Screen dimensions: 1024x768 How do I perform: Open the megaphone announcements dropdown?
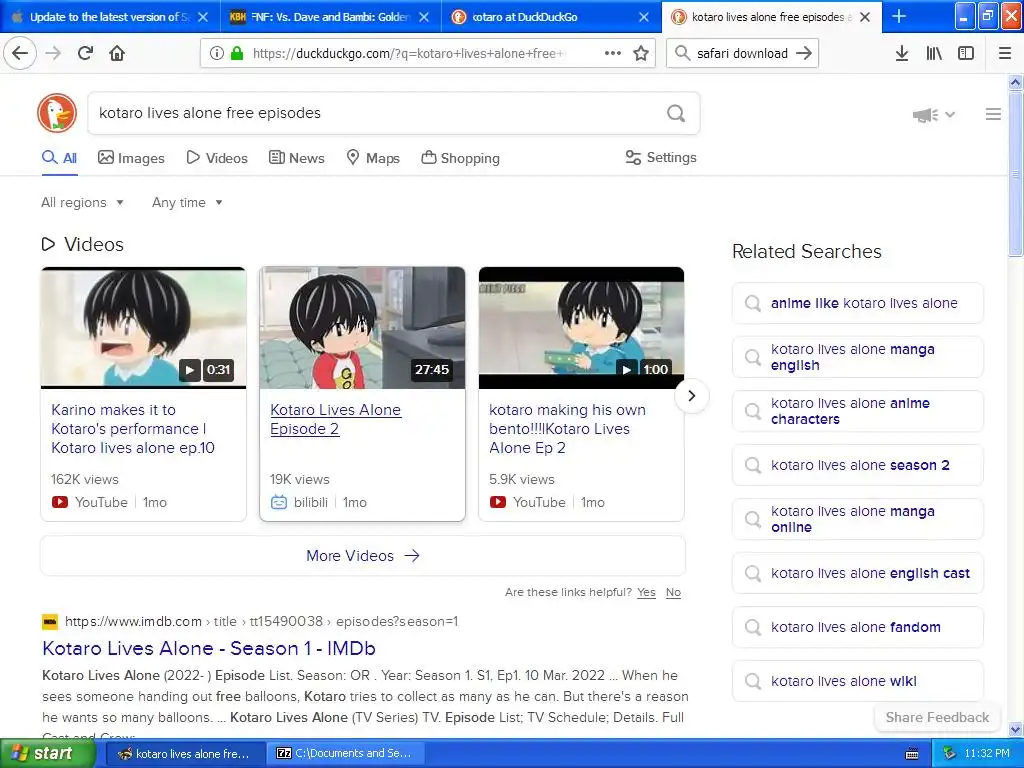(x=933, y=115)
